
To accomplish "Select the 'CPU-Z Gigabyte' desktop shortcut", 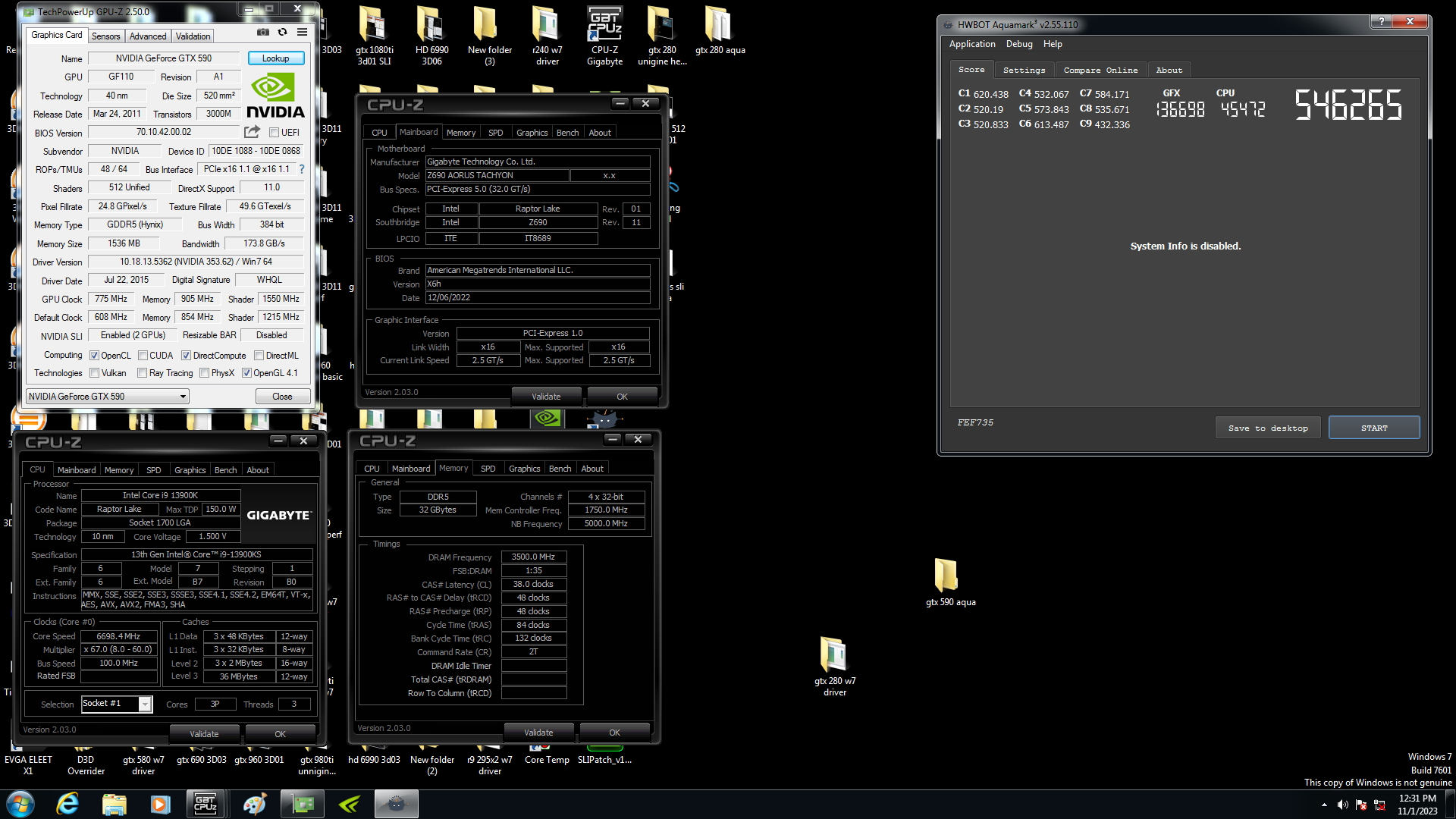I will coord(604,36).
